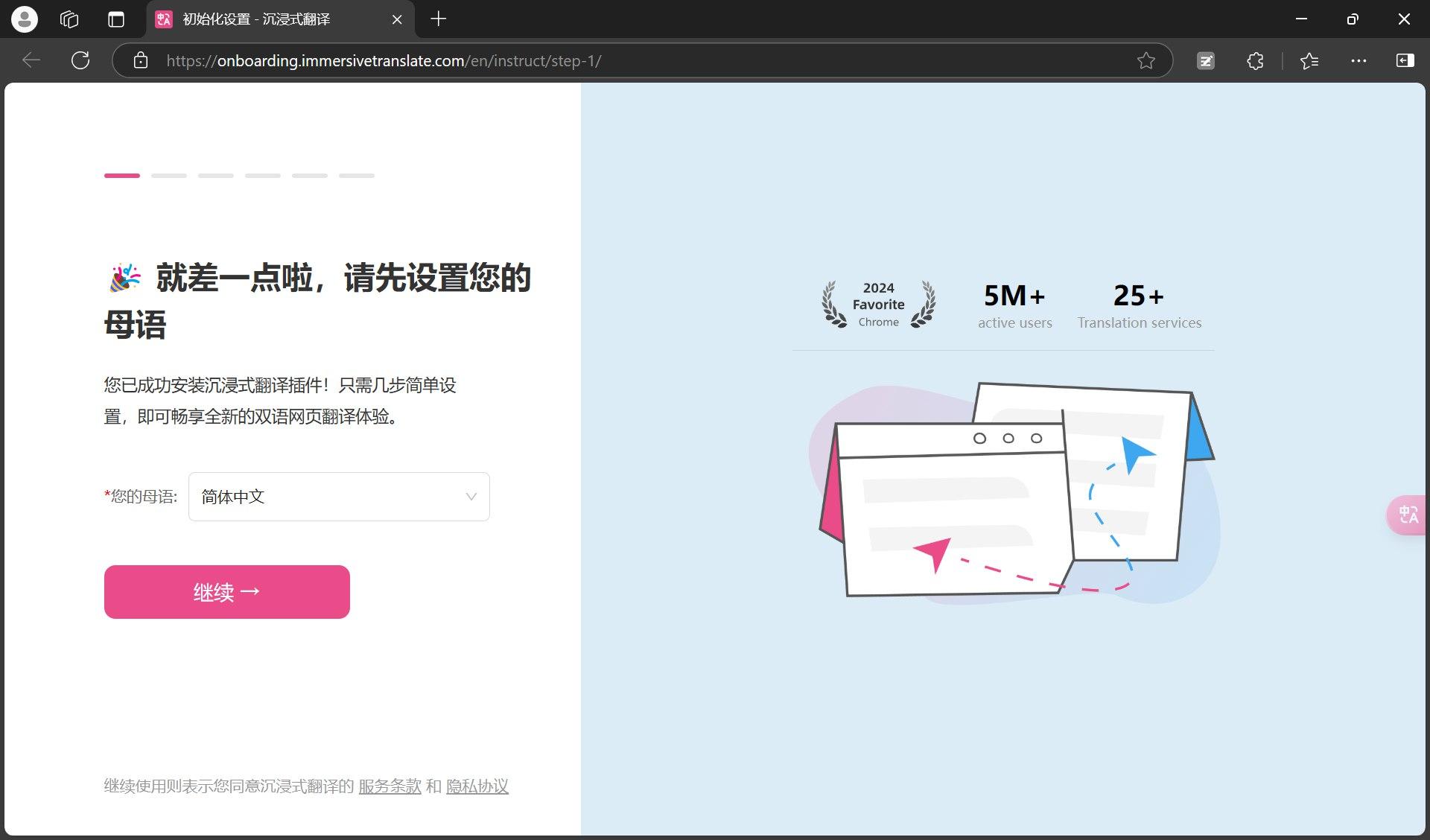
Task: Click the browser profile avatar icon
Action: [25, 19]
